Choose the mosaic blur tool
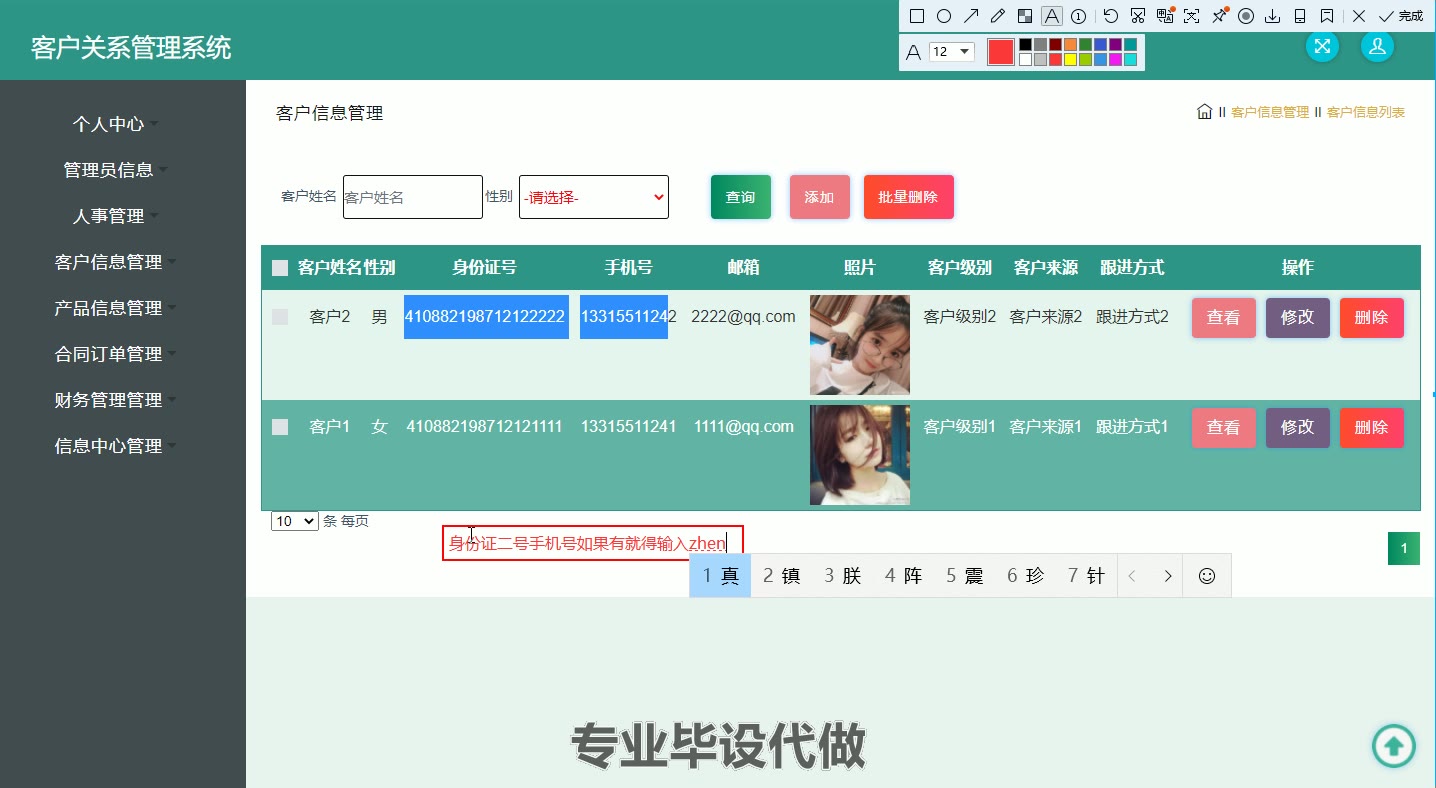The image size is (1436, 788). tap(1024, 16)
